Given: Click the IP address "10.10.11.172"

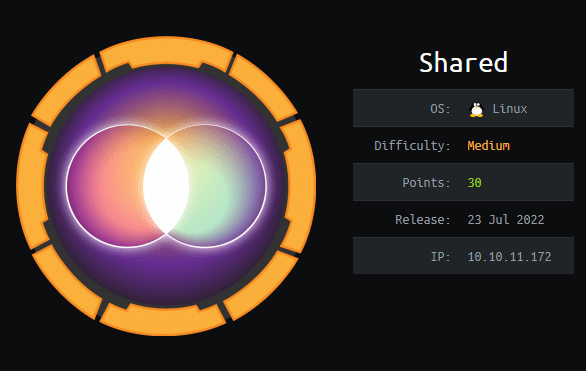Looking at the screenshot, I should tap(509, 256).
